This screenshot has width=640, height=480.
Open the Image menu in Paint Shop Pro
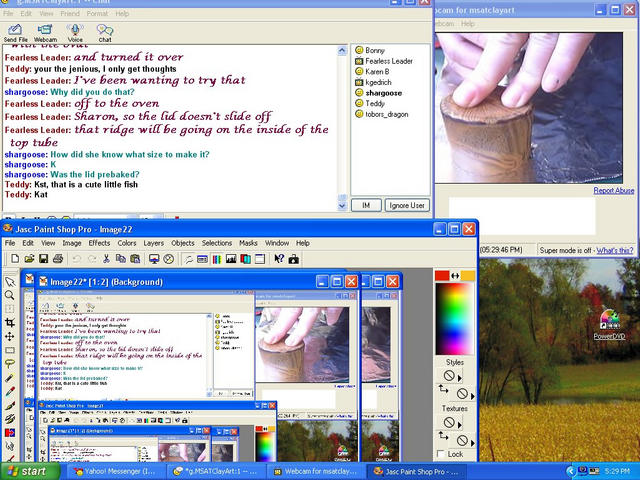72,243
